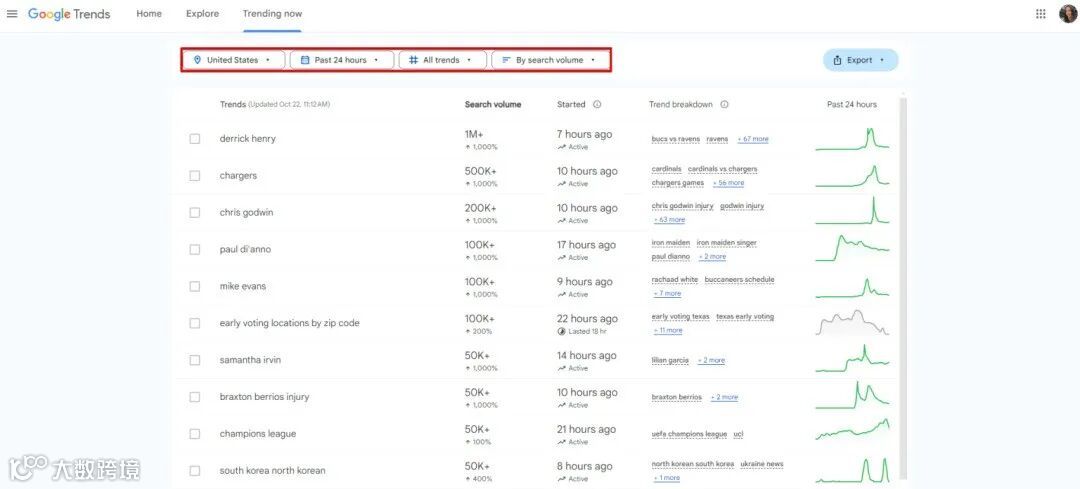Click the Started column header

[571, 105]
